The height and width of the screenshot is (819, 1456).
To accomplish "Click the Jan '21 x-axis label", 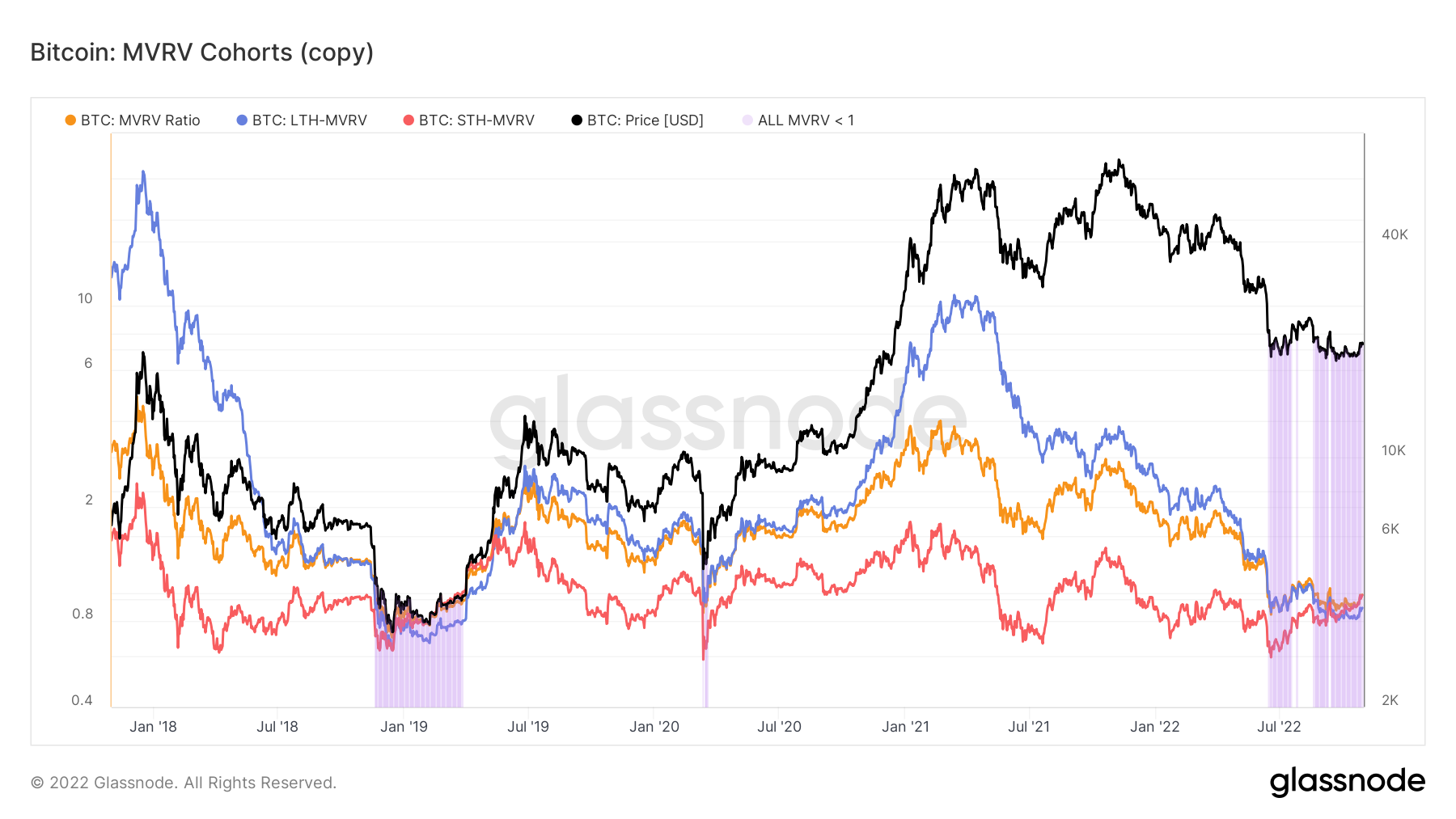I will point(905,727).
